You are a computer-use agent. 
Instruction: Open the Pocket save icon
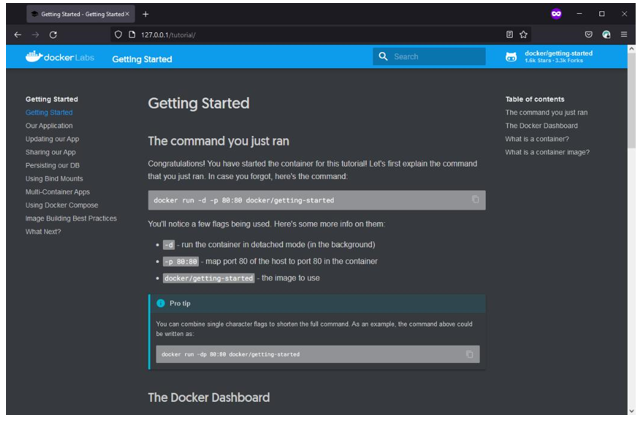click(588, 35)
